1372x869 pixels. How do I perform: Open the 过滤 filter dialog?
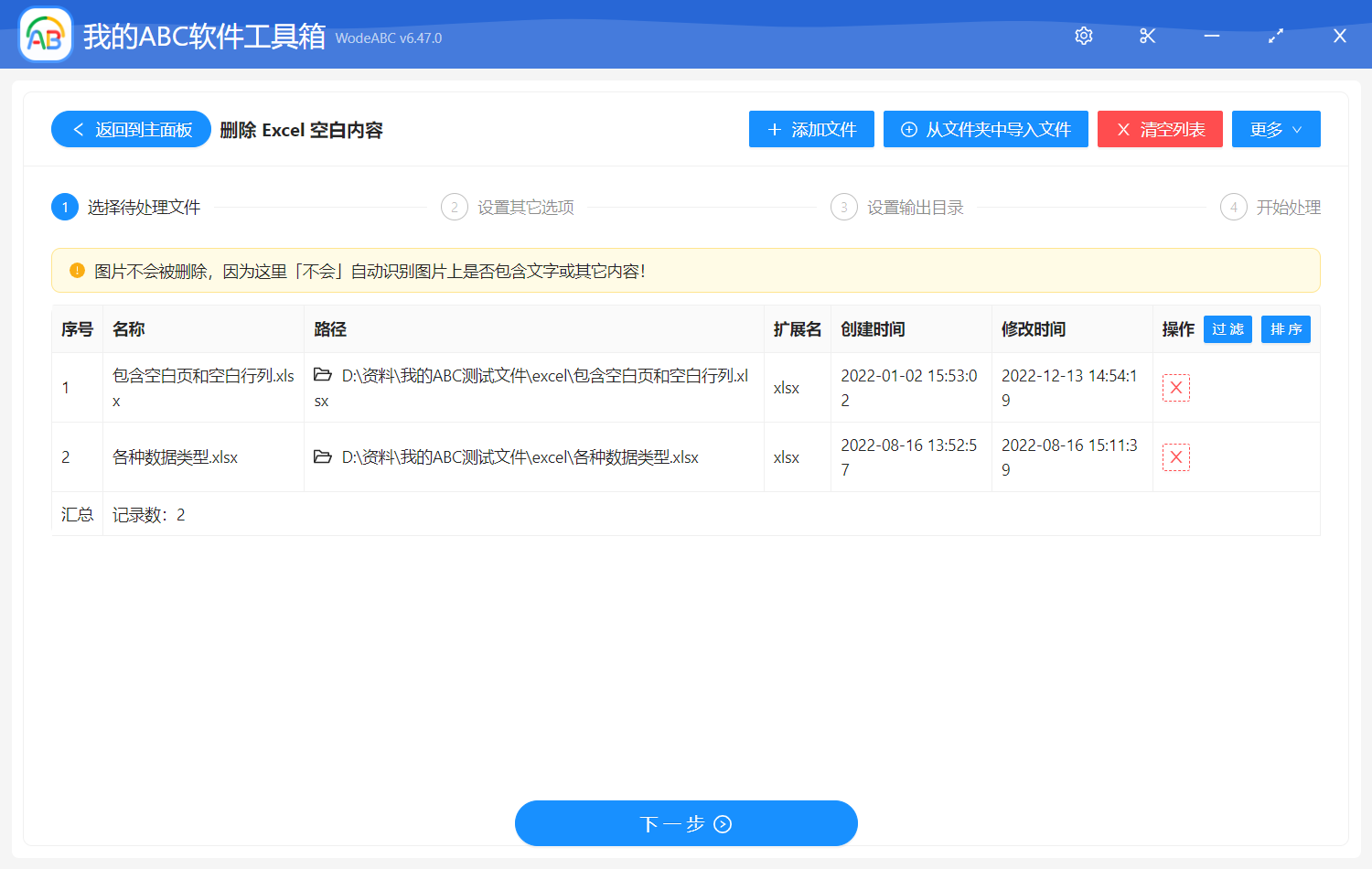click(x=1227, y=329)
